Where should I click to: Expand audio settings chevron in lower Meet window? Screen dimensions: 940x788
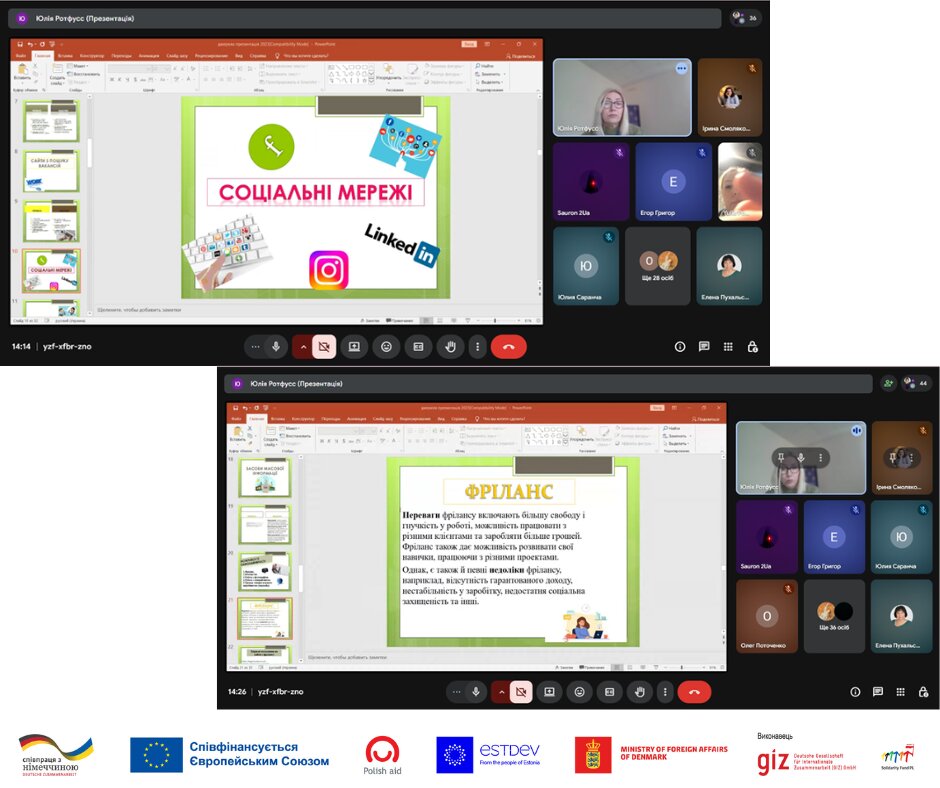click(501, 692)
